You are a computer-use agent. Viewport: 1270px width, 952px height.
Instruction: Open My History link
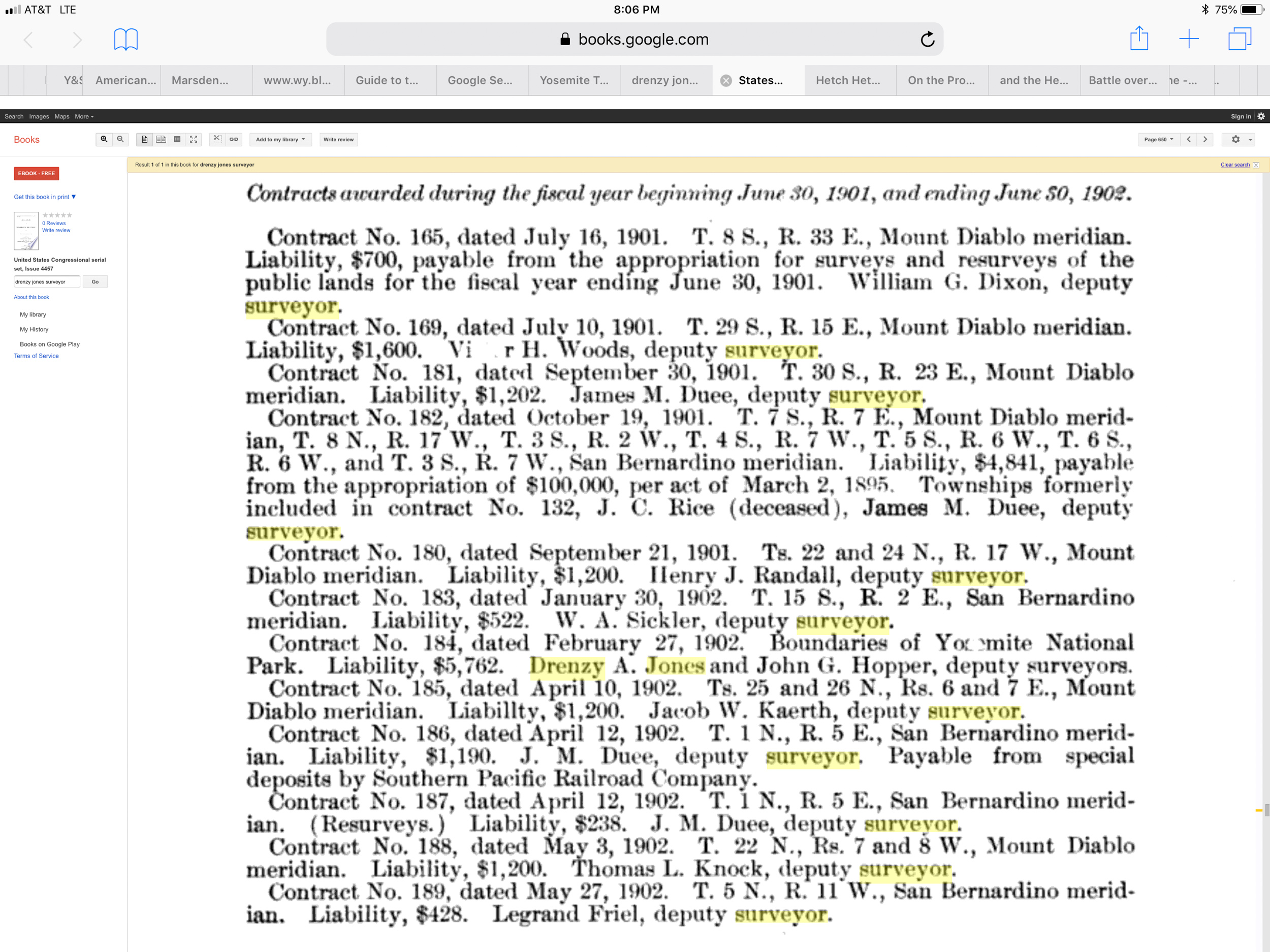click(x=34, y=330)
